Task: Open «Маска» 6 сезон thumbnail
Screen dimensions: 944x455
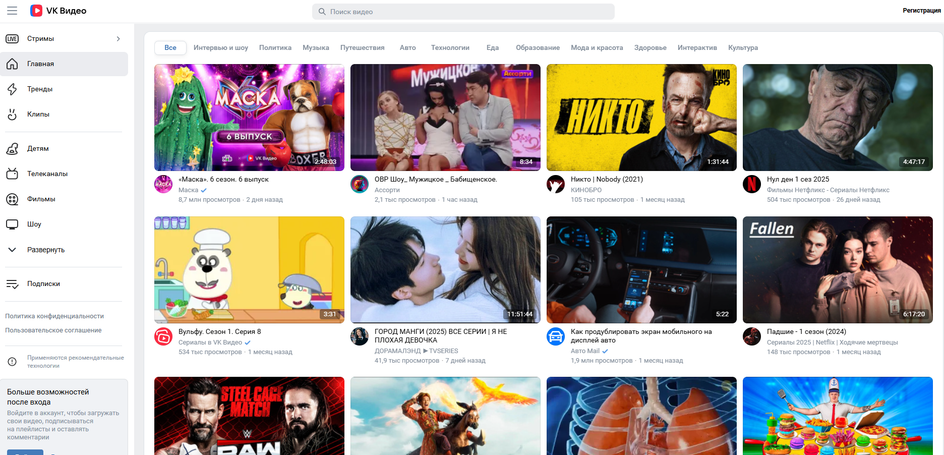Action: pyautogui.click(x=249, y=117)
